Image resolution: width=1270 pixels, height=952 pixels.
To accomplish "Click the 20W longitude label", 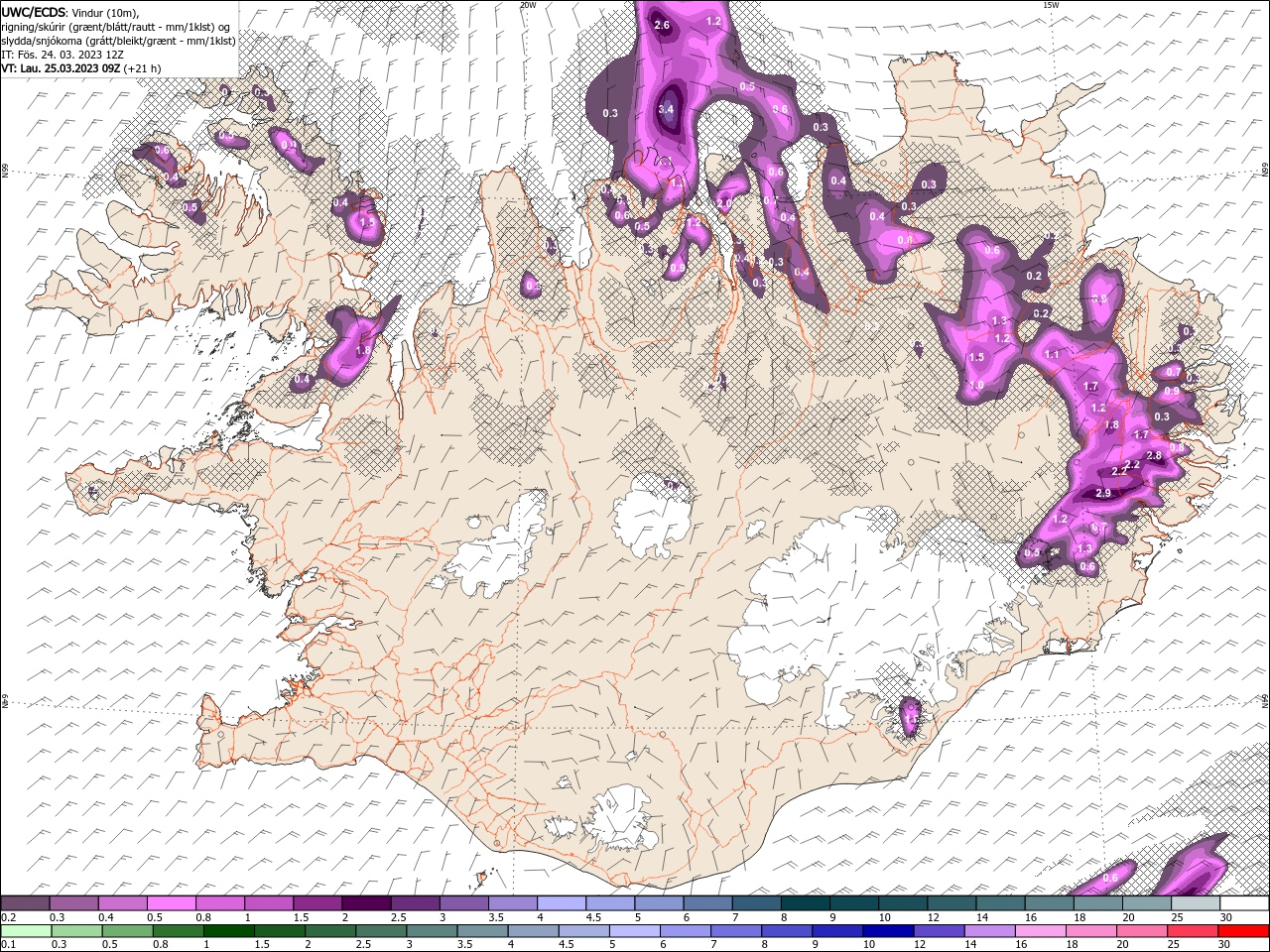I will pos(528,5).
